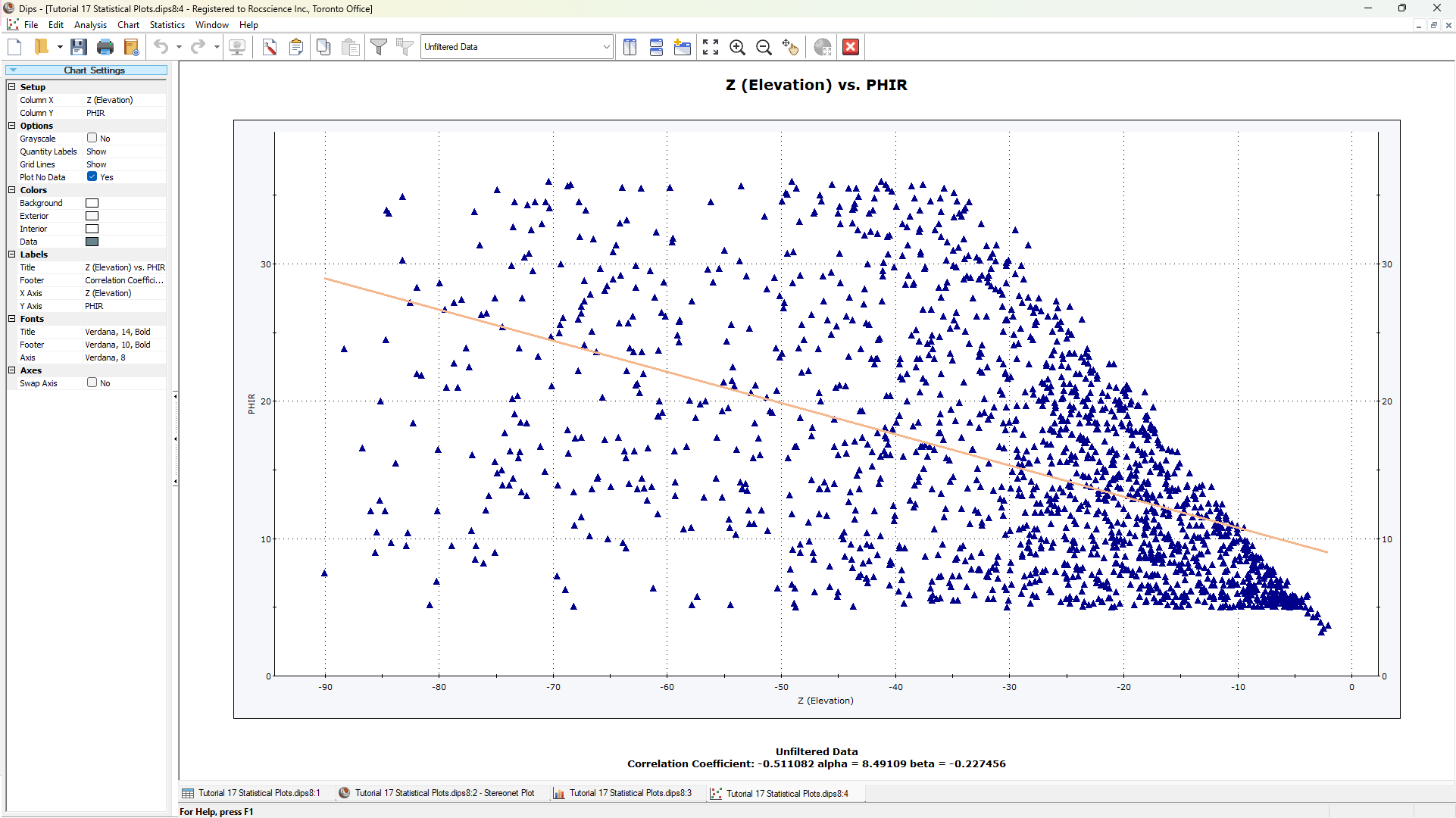The image size is (1456, 818).
Task: Zoom in with the magnifier plus icon
Action: (x=737, y=47)
